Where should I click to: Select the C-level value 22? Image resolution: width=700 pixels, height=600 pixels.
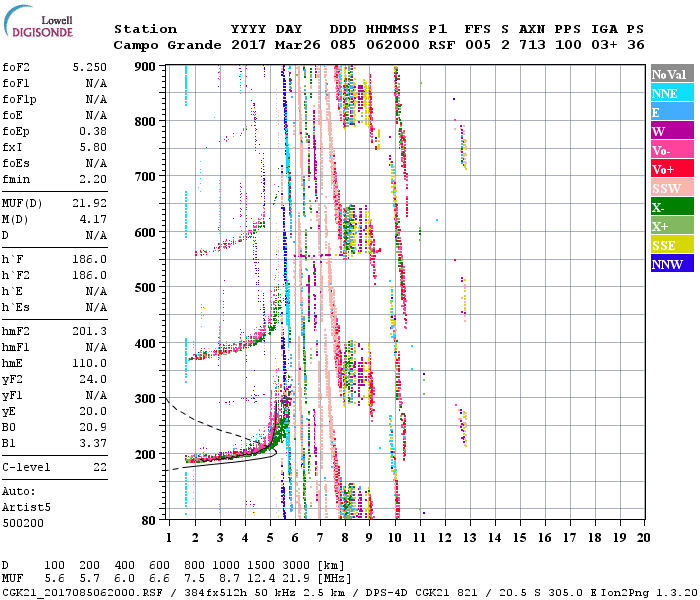point(100,467)
